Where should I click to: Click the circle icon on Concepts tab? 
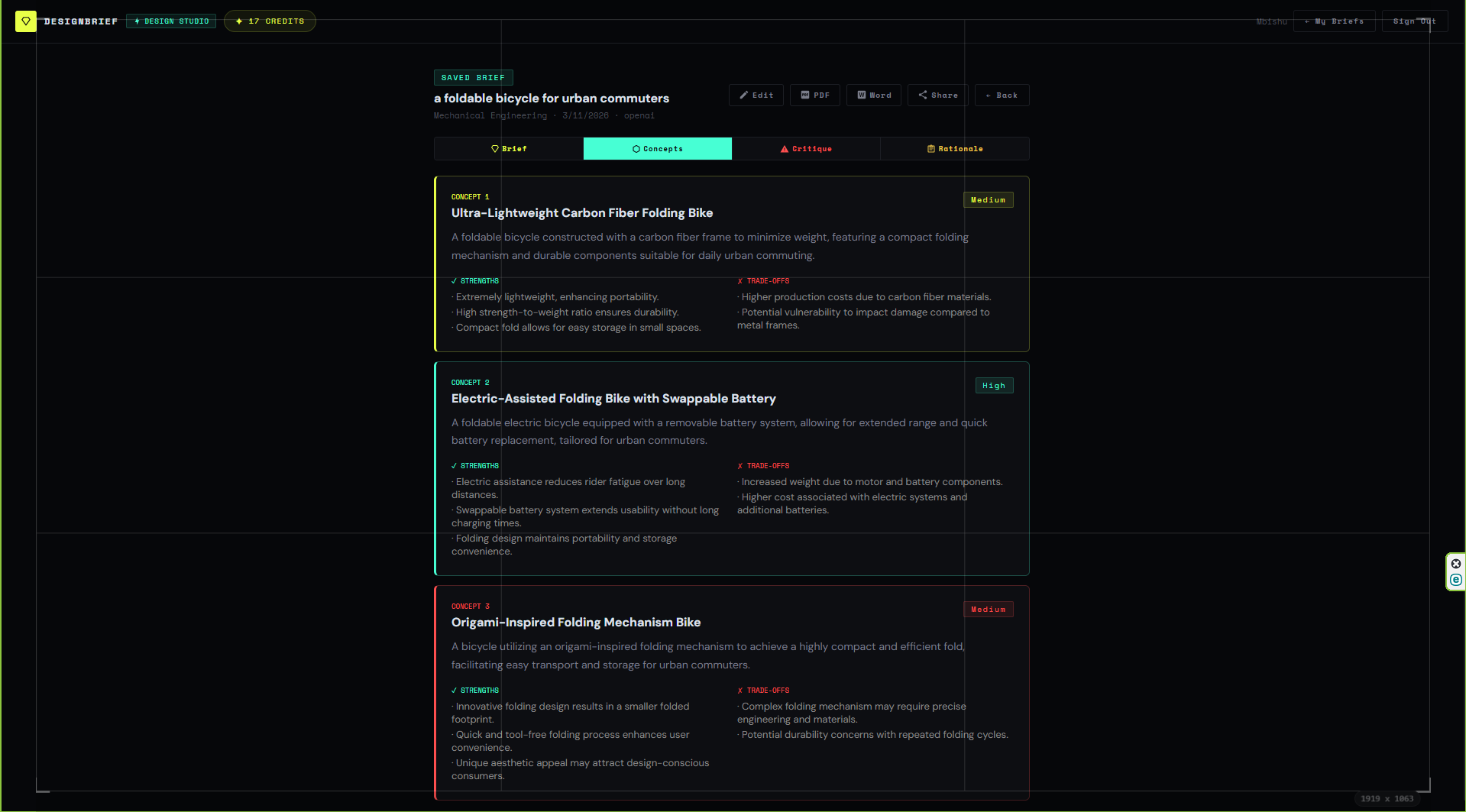(637, 148)
